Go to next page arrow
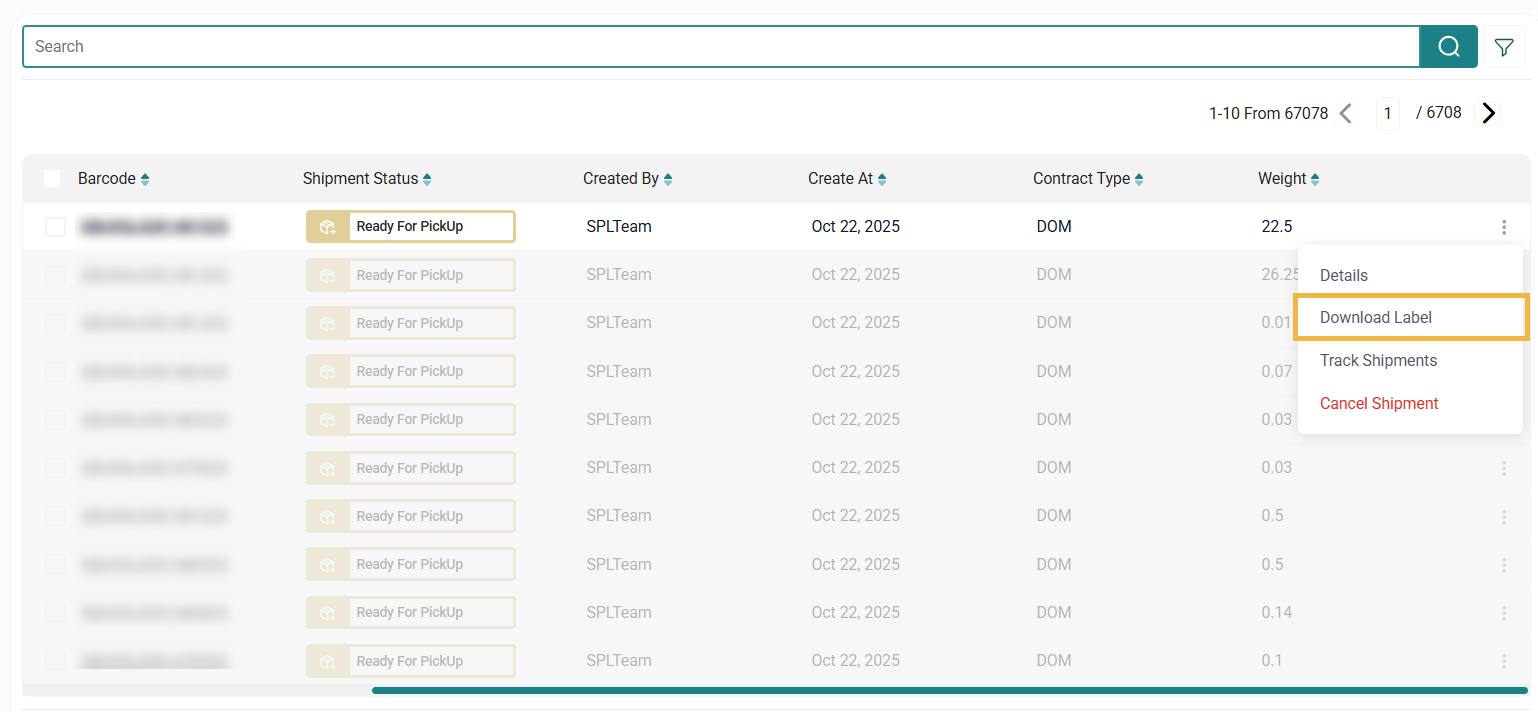This screenshot has height=712, width=1538. pos(1489,113)
